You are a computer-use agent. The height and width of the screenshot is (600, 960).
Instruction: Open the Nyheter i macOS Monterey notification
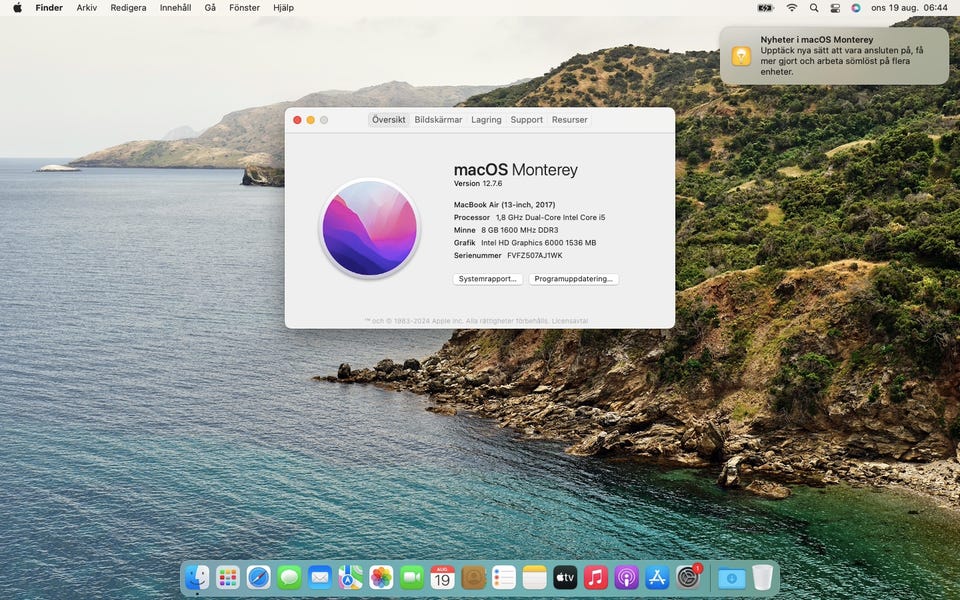[834, 56]
